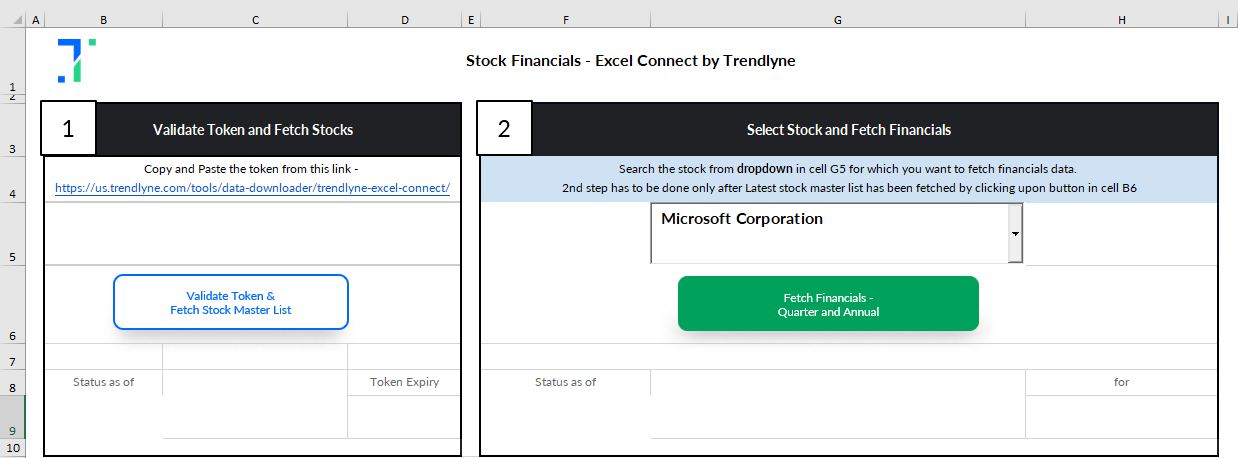Select column header A
The image size is (1238, 458).
(36, 20)
